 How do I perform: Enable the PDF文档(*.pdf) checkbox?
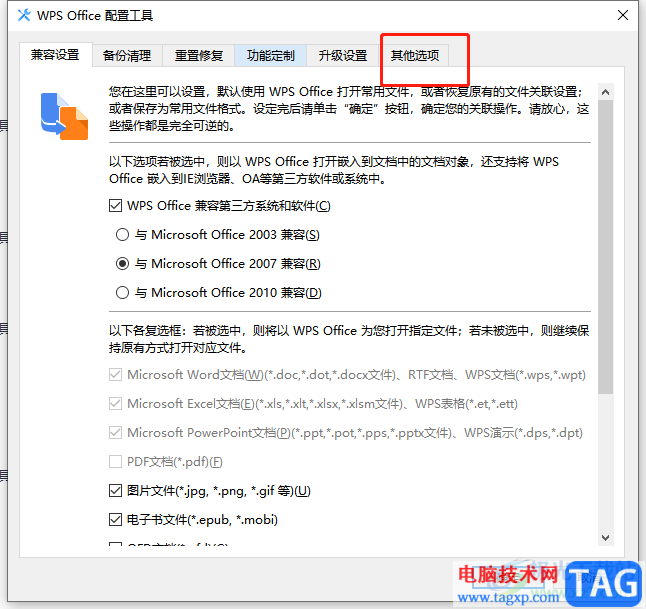coord(115,461)
